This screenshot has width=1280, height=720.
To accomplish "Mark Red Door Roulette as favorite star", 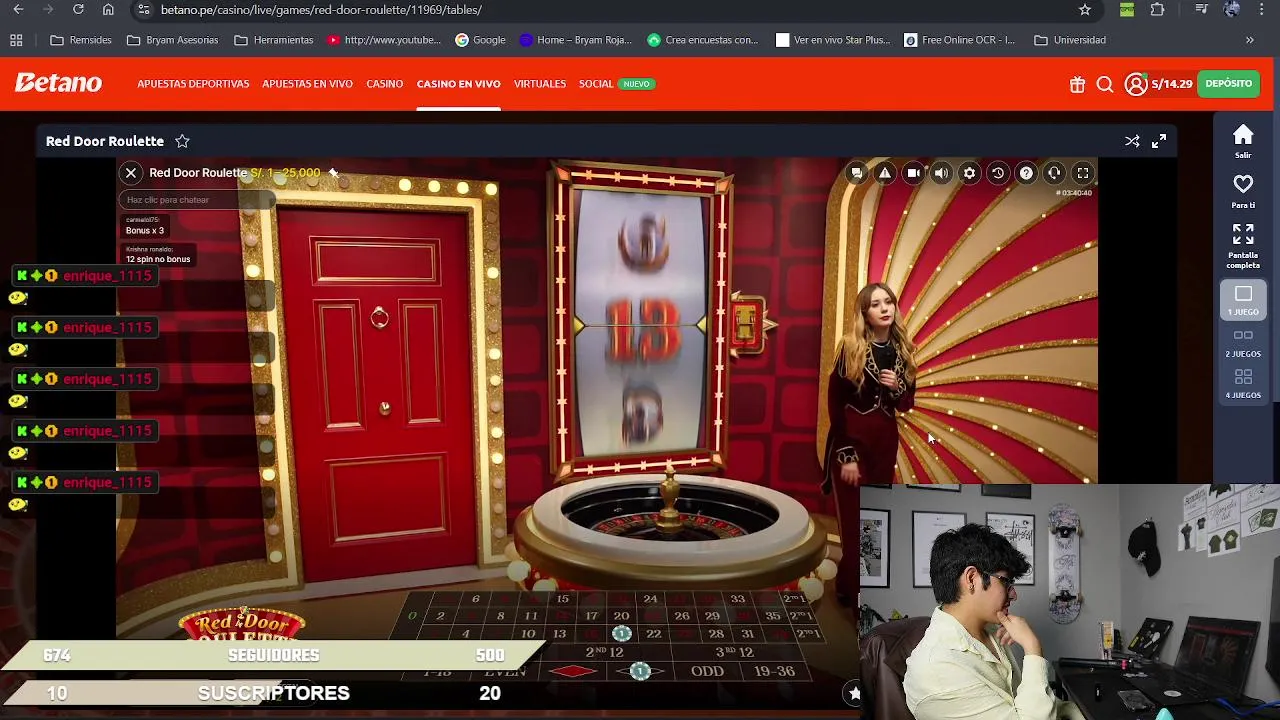I will [x=182, y=141].
